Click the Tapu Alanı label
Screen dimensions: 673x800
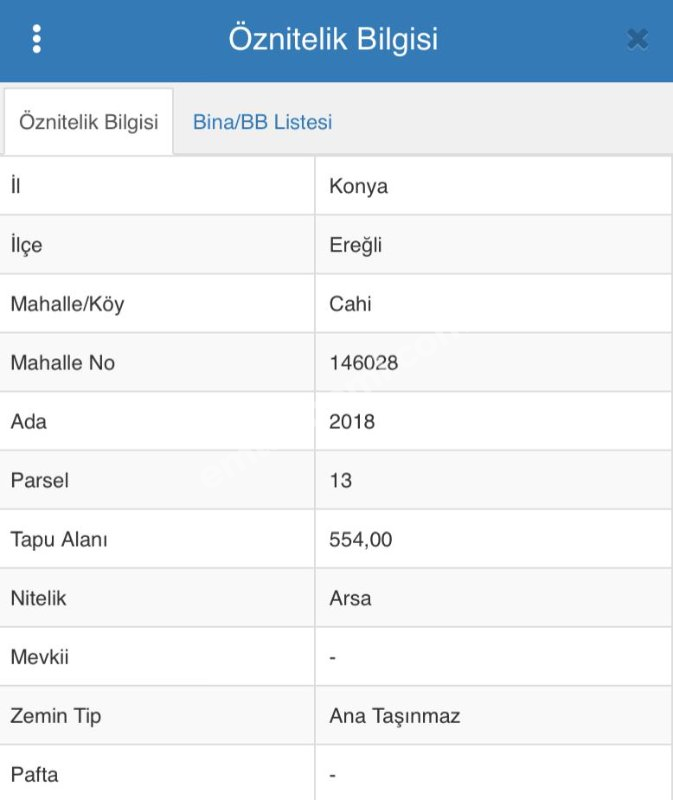point(59,539)
